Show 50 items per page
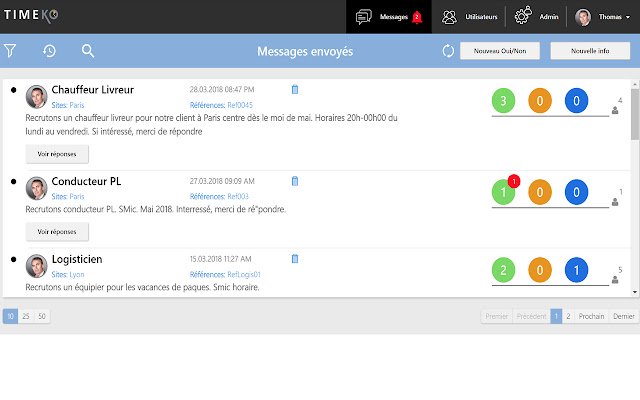The image size is (640, 400). point(42,316)
